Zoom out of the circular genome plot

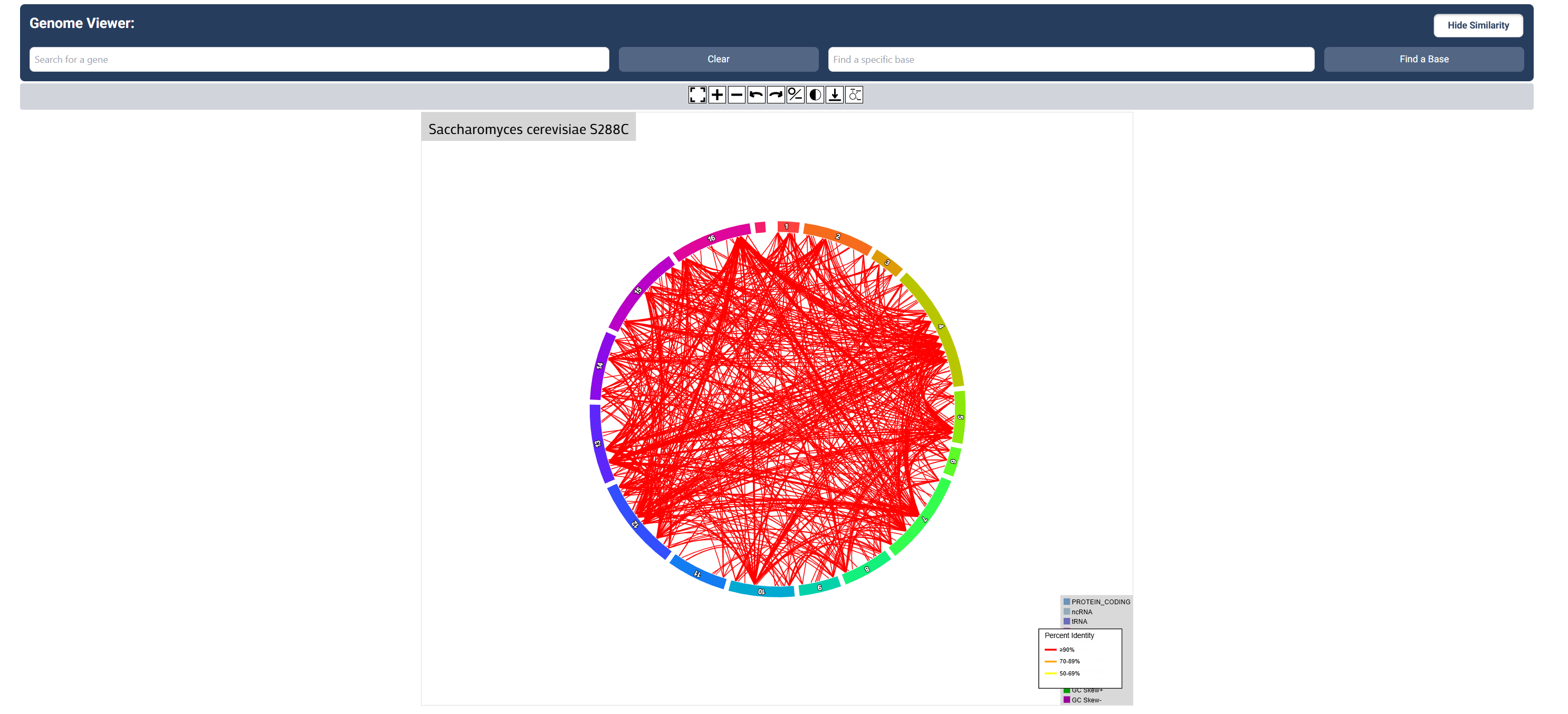pyautogui.click(x=736, y=94)
